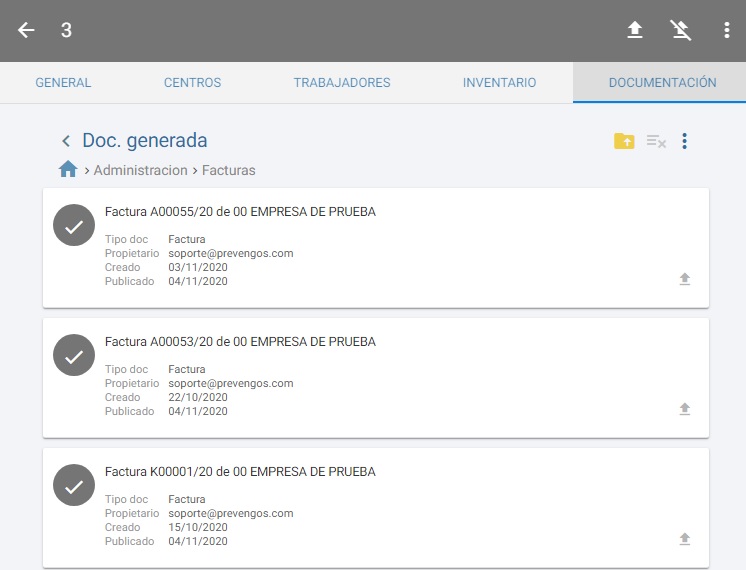Click the back arrow in top bar
Screen dimensions: 746x570
(x=26, y=30)
